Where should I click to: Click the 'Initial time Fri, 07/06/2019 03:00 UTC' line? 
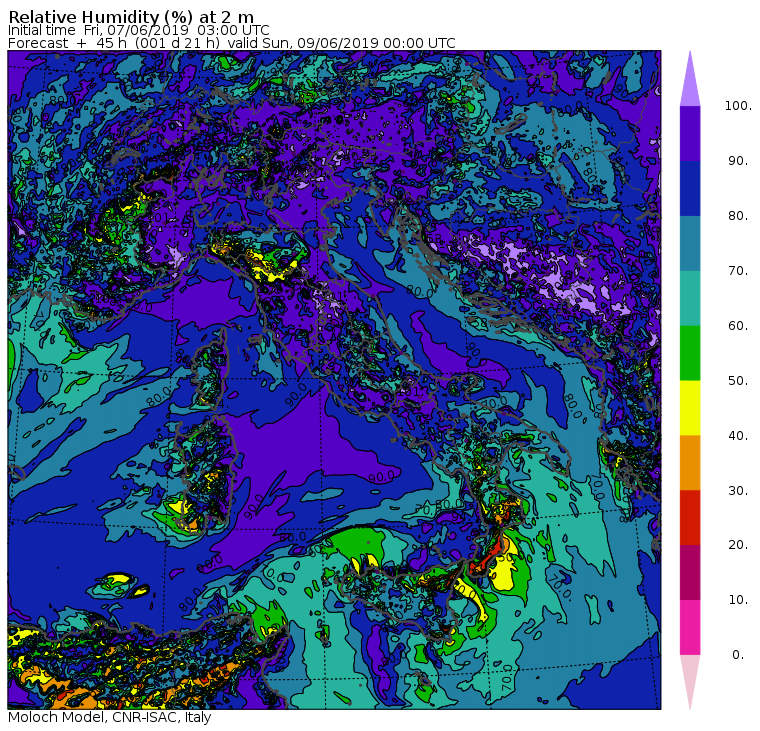click(139, 30)
